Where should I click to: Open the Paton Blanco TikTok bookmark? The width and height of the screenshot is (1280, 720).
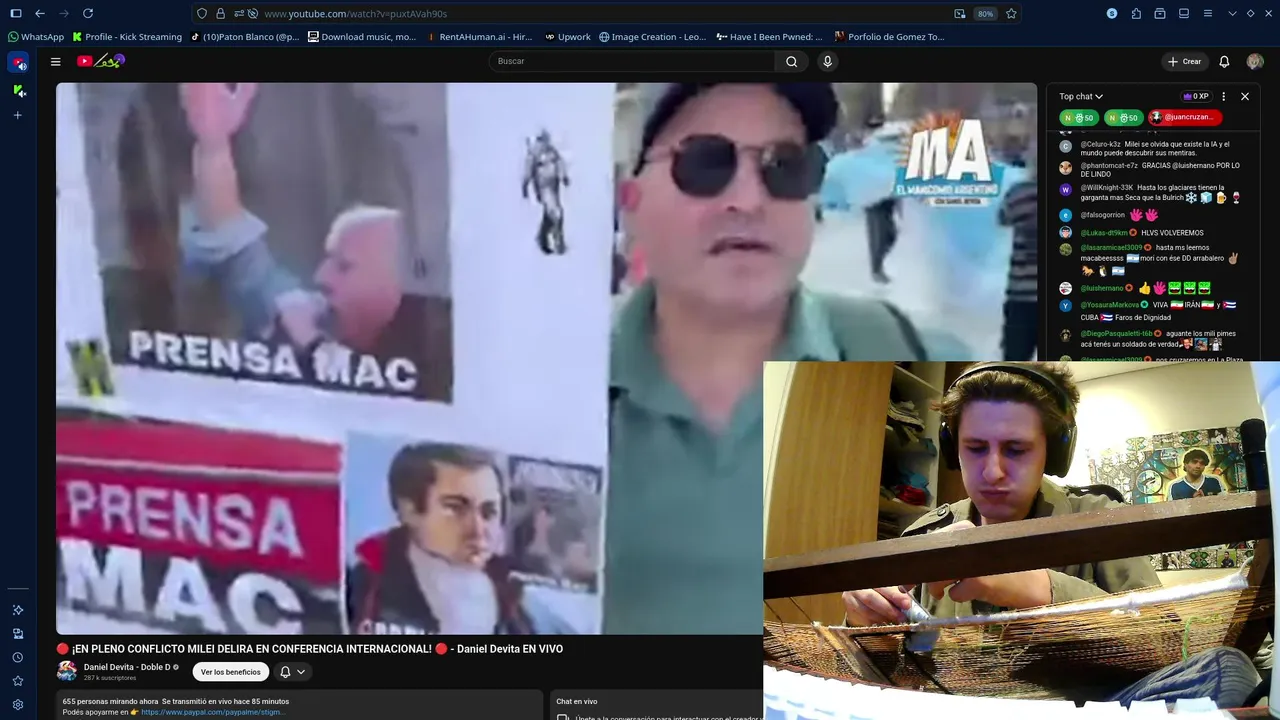coord(245,37)
